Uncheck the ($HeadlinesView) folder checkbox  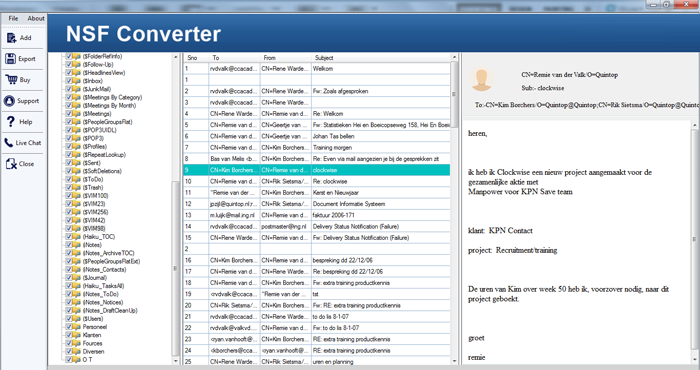coord(69,73)
